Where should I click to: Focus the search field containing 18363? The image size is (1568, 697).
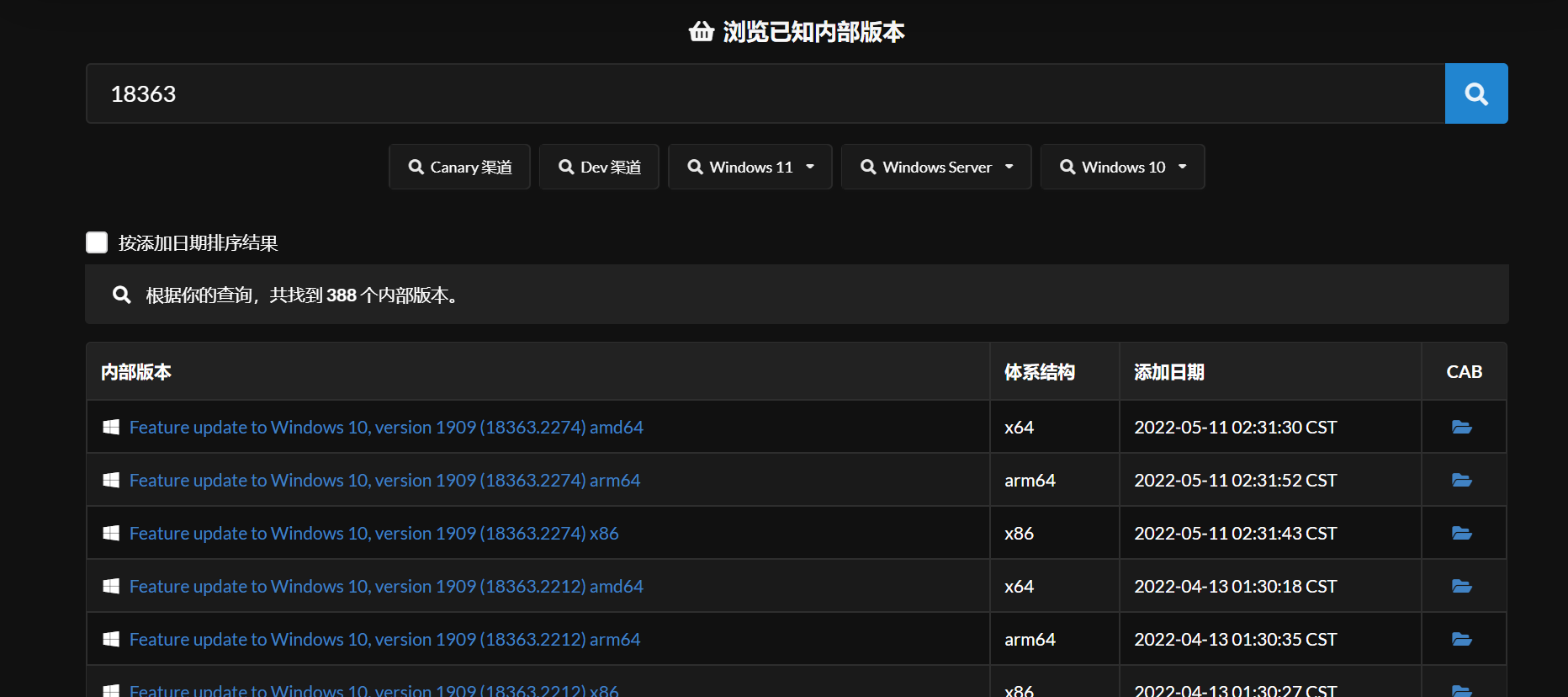point(765,93)
